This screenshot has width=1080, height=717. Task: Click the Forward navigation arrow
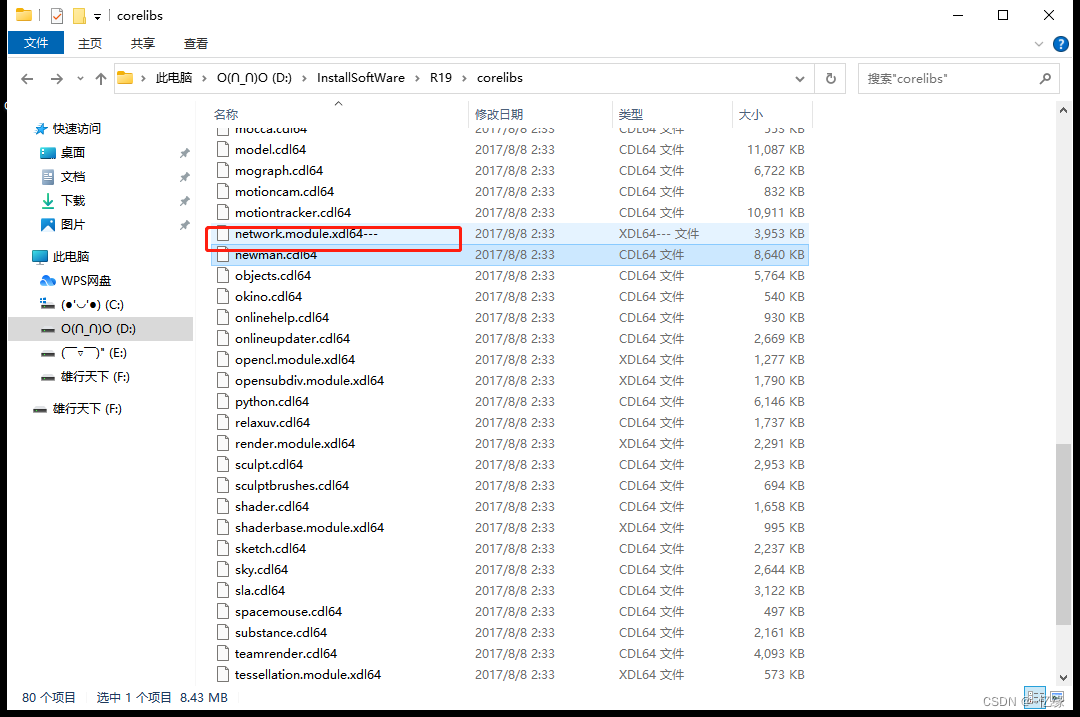[x=56, y=79]
